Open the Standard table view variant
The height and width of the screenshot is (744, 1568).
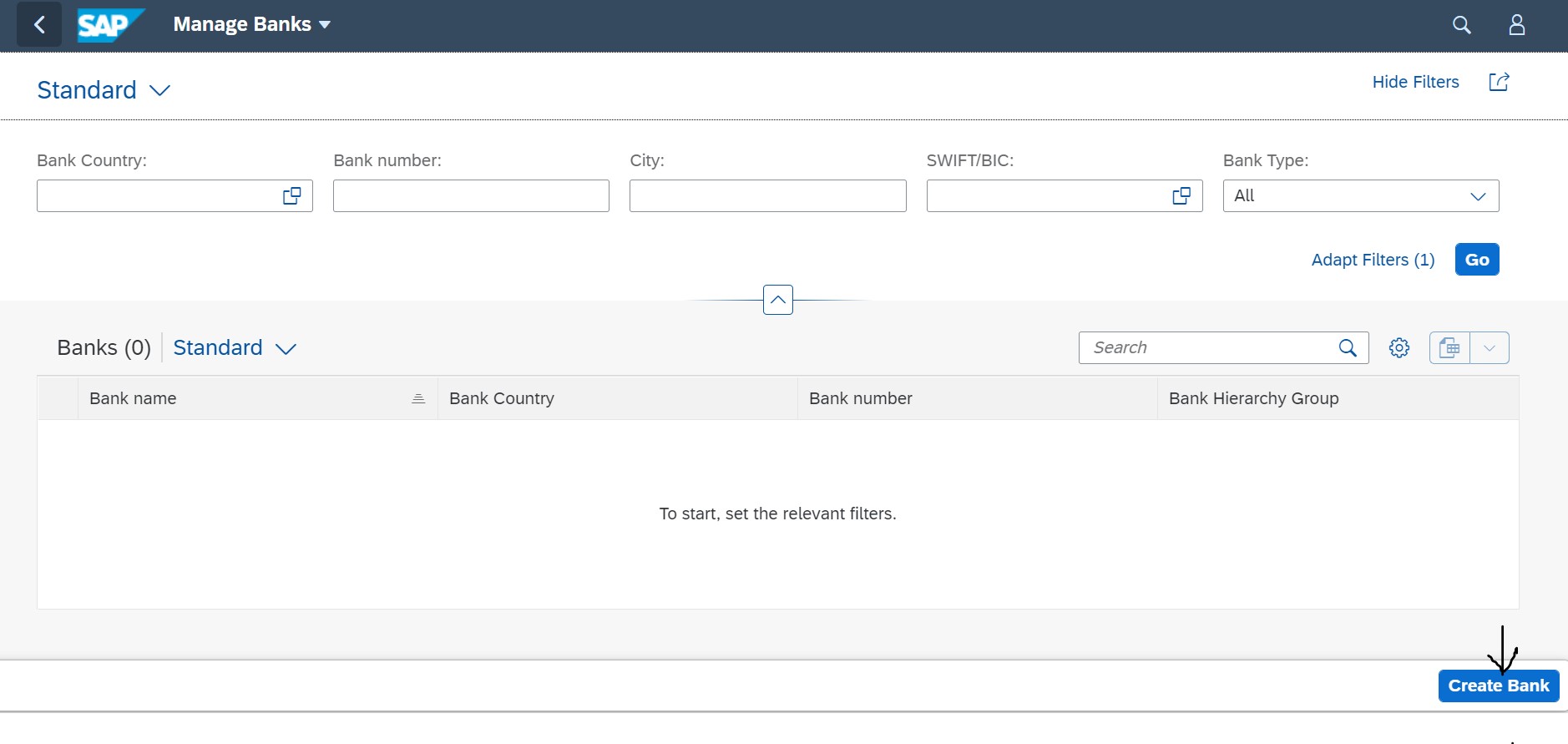pos(235,348)
